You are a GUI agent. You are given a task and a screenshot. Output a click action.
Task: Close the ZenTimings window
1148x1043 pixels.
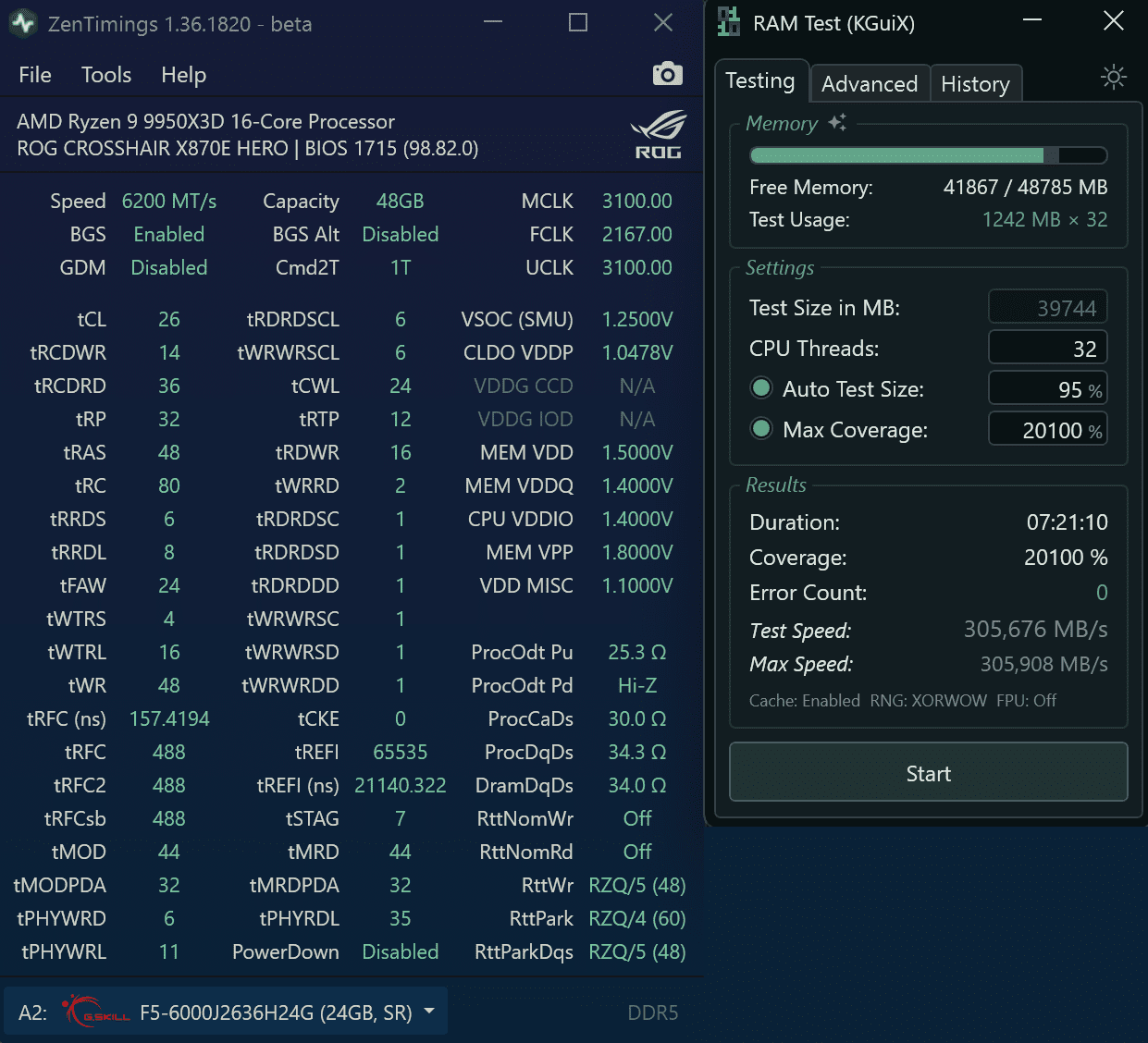[663, 22]
